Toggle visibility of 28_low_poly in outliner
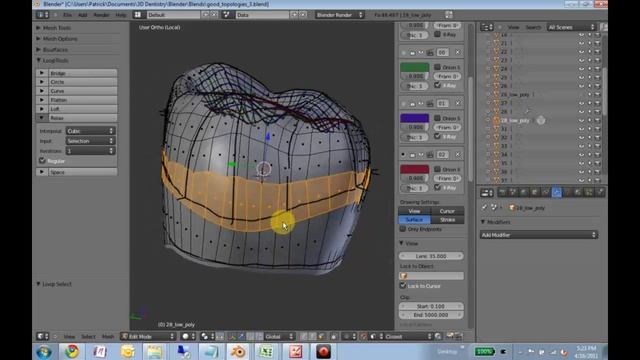This screenshot has width=640, height=360. (x=581, y=120)
